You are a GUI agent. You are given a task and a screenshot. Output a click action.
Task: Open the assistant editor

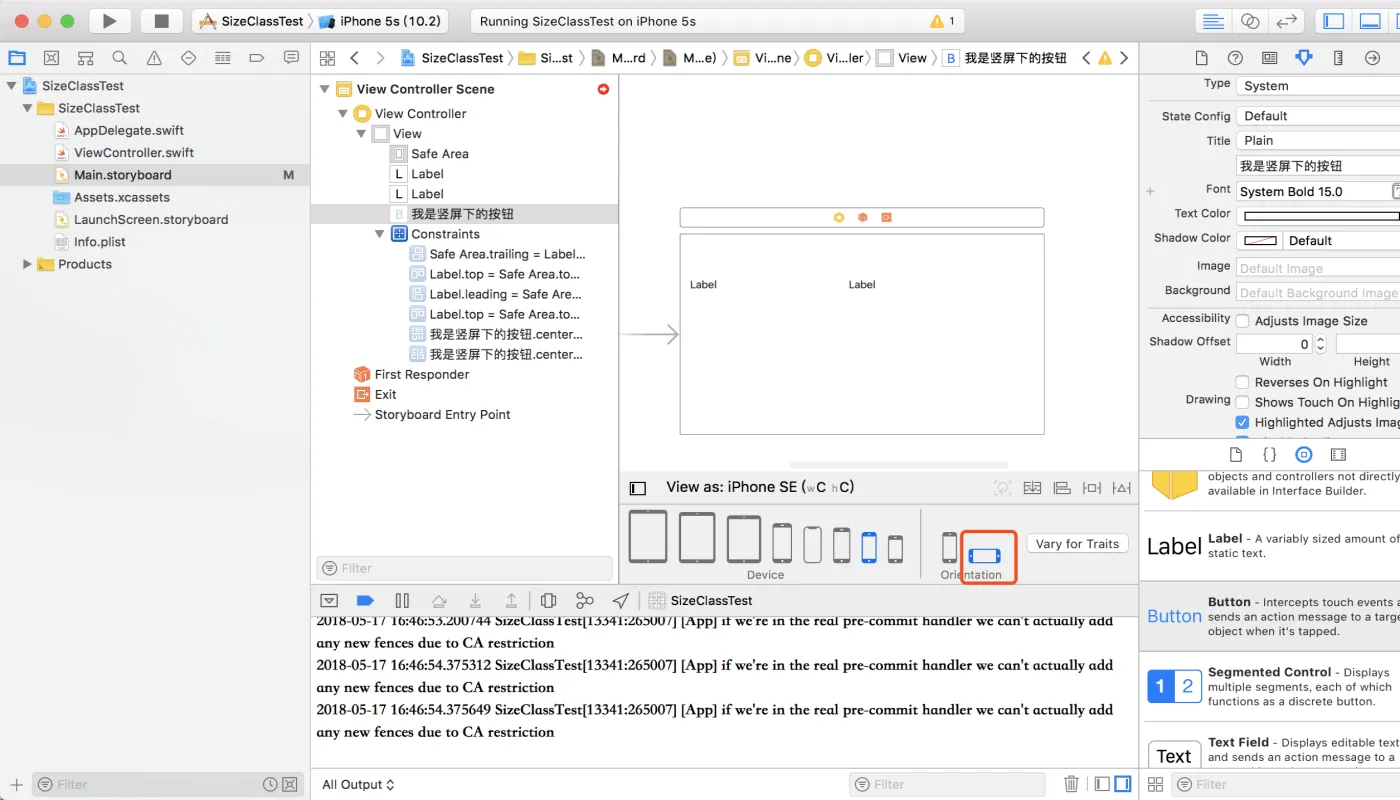point(1249,21)
